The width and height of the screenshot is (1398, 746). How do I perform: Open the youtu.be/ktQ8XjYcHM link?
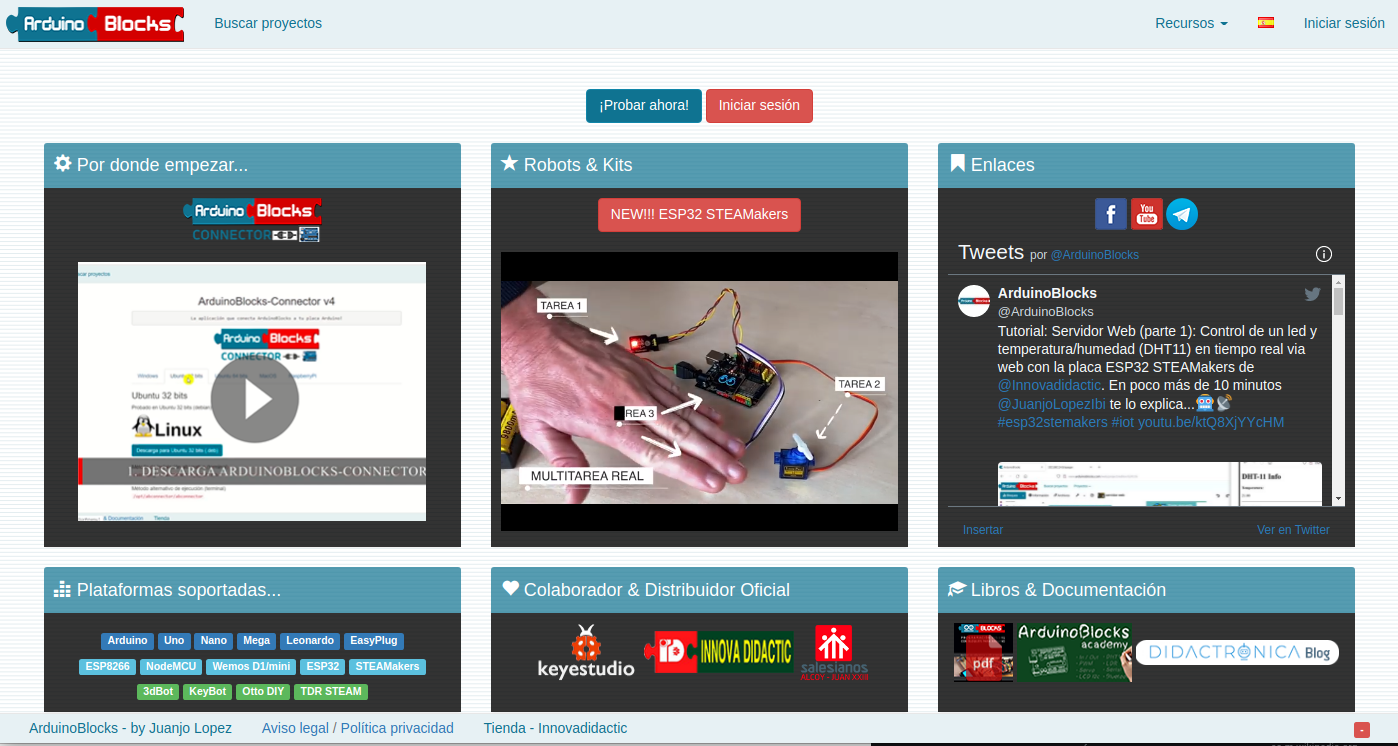coord(1211,422)
